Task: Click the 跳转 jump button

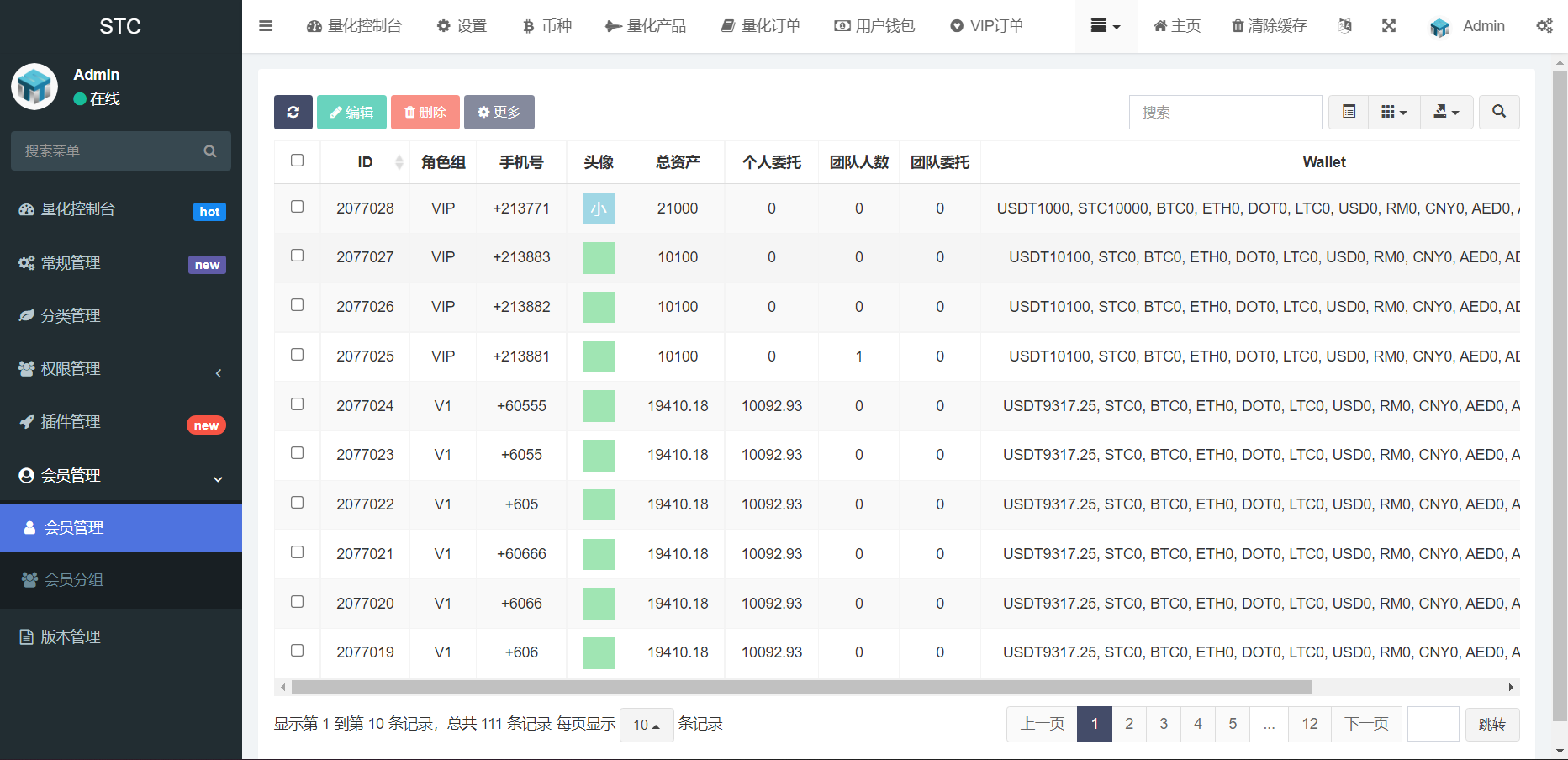Action: pyautogui.click(x=1492, y=725)
